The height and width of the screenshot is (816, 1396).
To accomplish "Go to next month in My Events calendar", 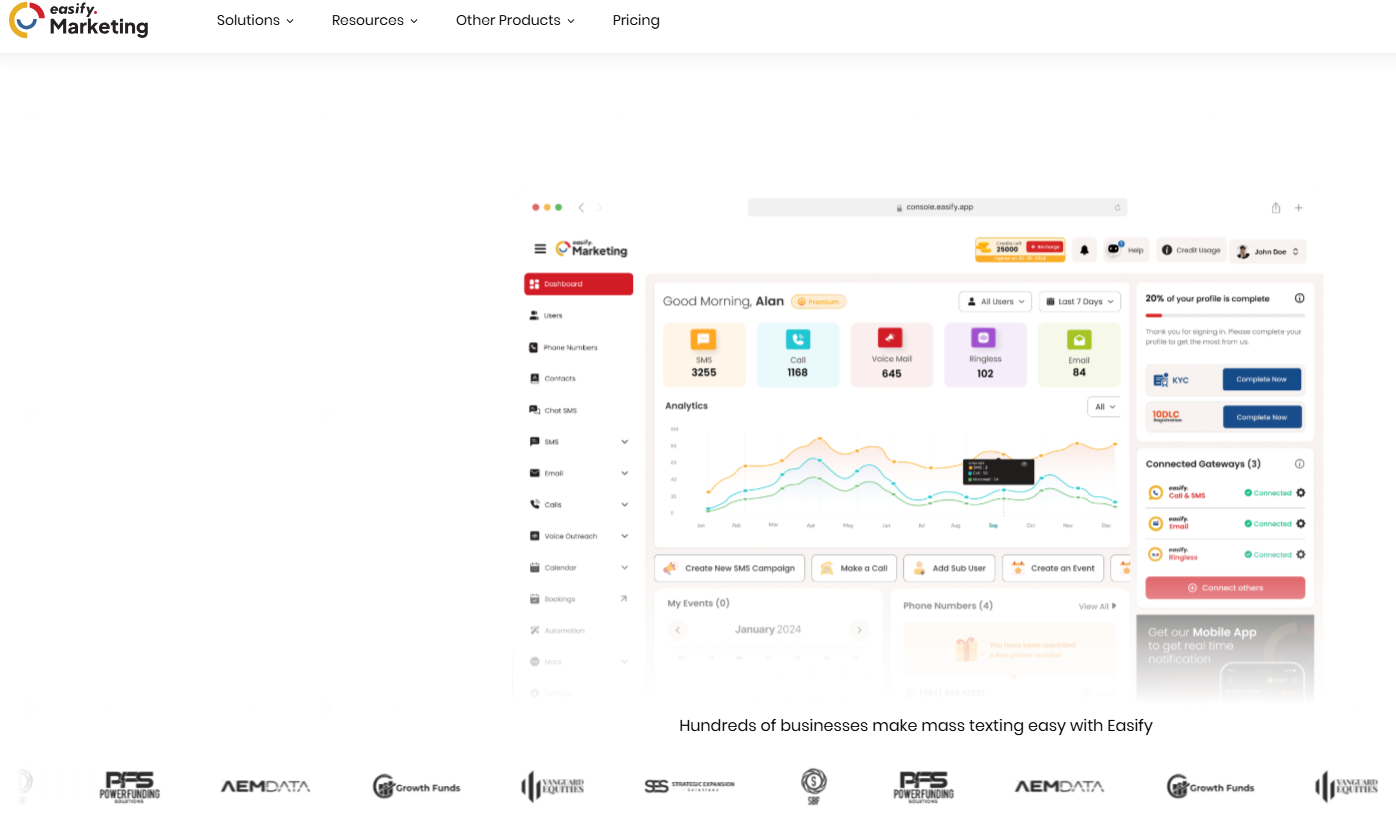I will (x=858, y=630).
